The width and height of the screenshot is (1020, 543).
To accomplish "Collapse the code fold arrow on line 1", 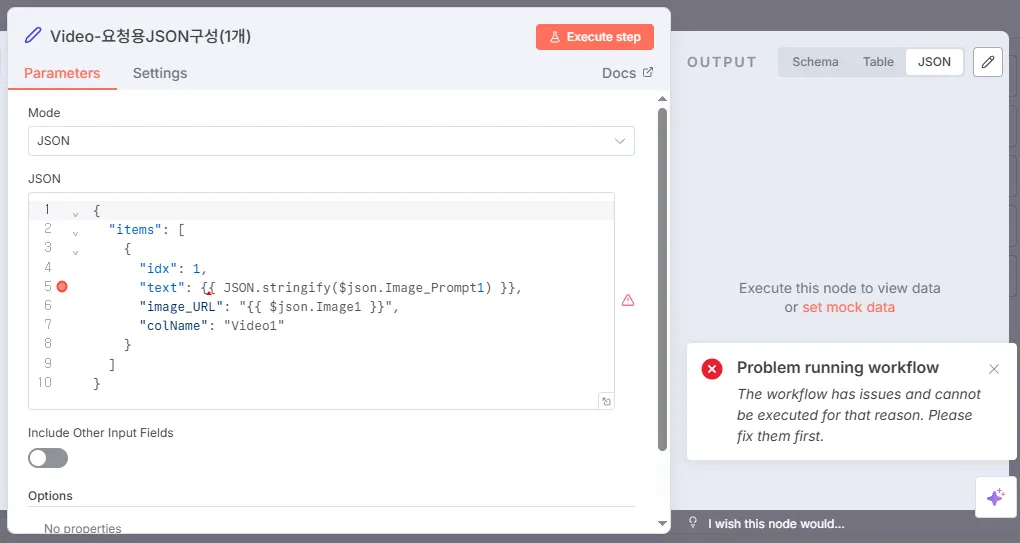I will (75, 213).
